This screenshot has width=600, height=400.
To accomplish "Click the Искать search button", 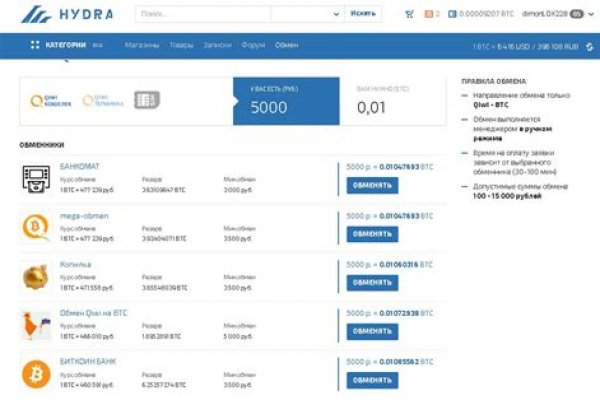I will coord(364,14).
